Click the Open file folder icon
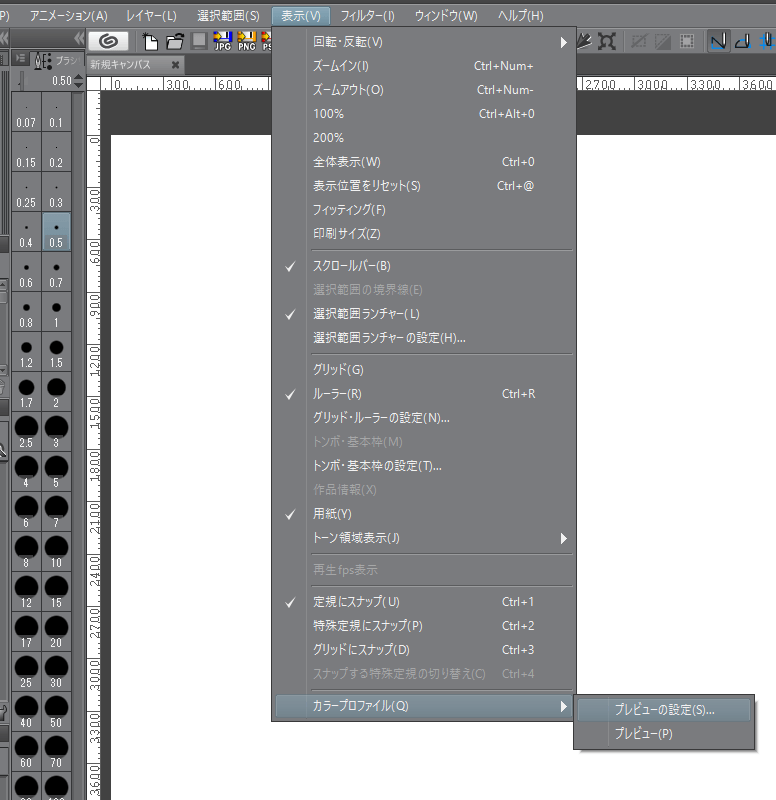The height and width of the screenshot is (800, 776). click(175, 41)
